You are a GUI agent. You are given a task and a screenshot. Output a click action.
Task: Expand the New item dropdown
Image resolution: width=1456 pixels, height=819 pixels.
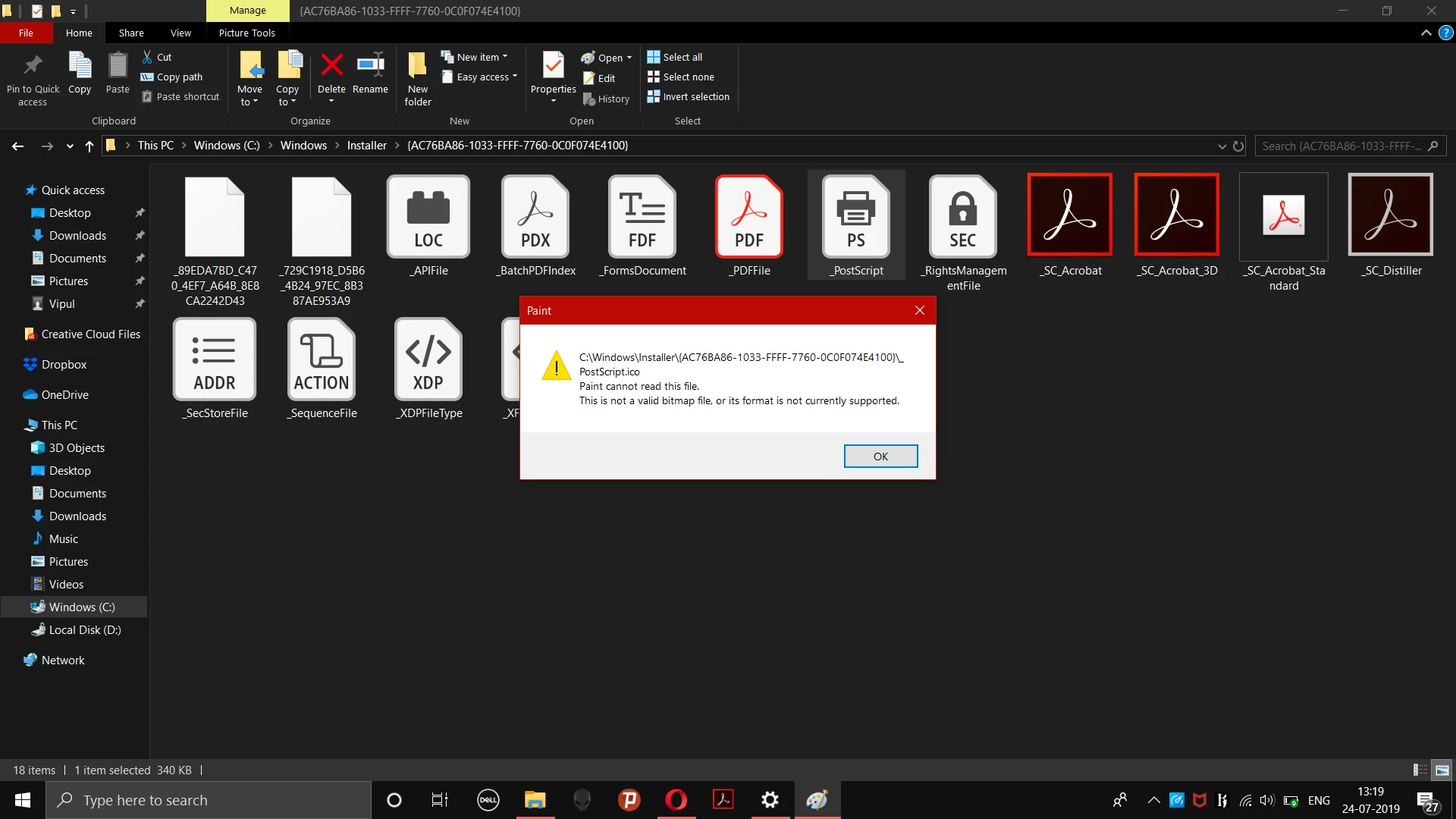475,57
